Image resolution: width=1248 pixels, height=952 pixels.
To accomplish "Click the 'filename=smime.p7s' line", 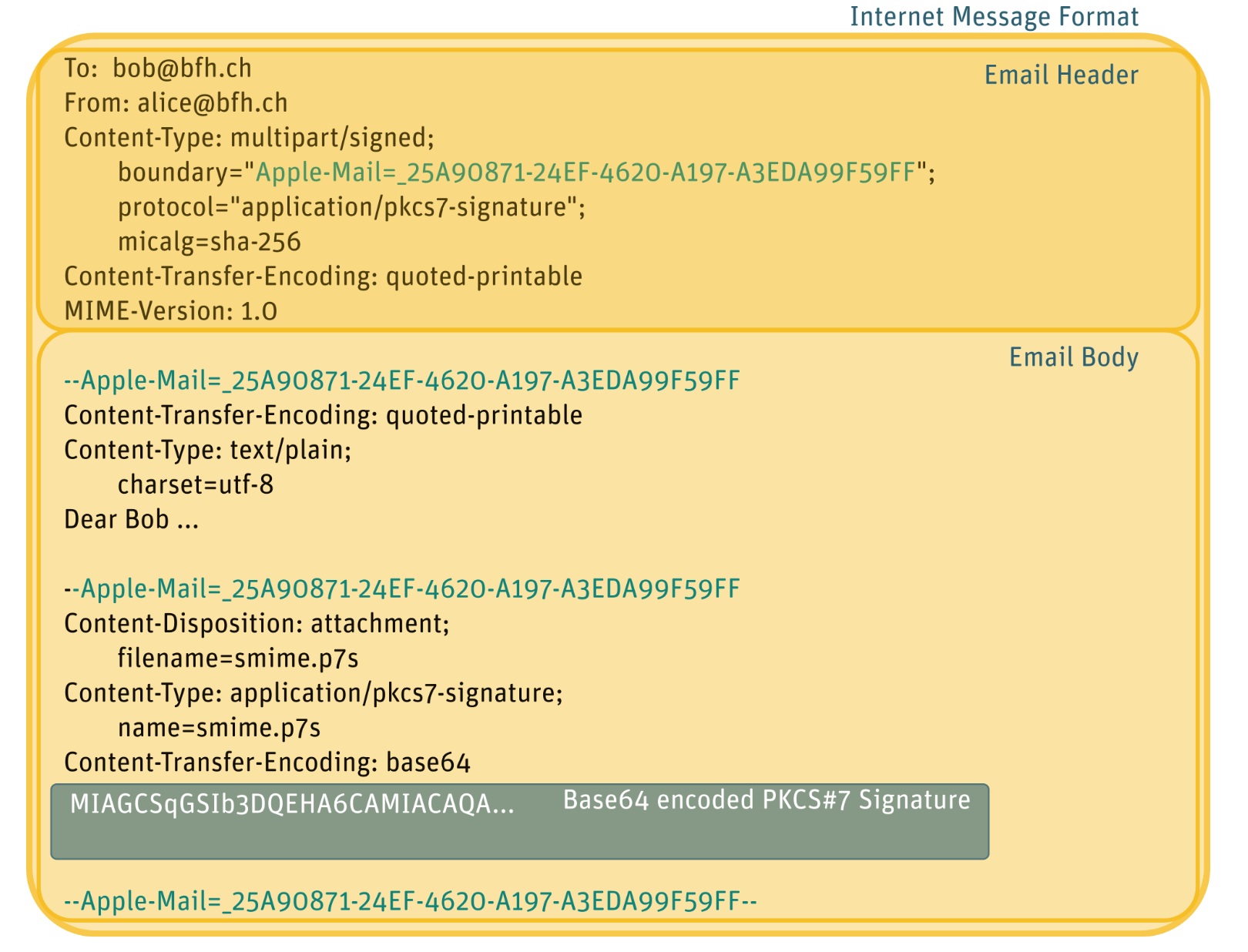I will click(x=238, y=659).
